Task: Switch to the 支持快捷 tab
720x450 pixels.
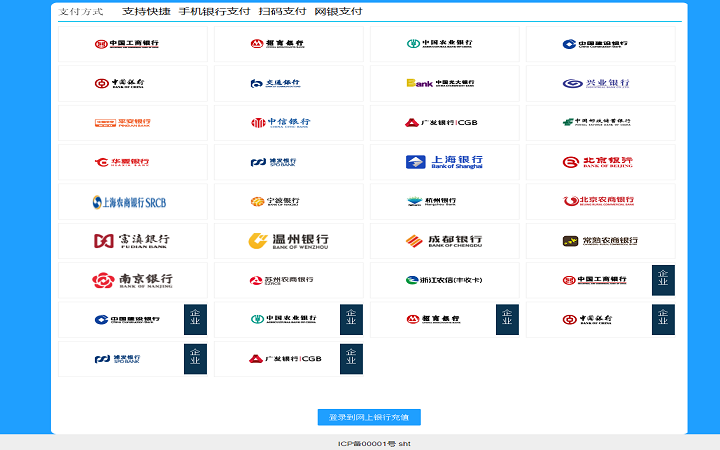Action: click(x=146, y=11)
